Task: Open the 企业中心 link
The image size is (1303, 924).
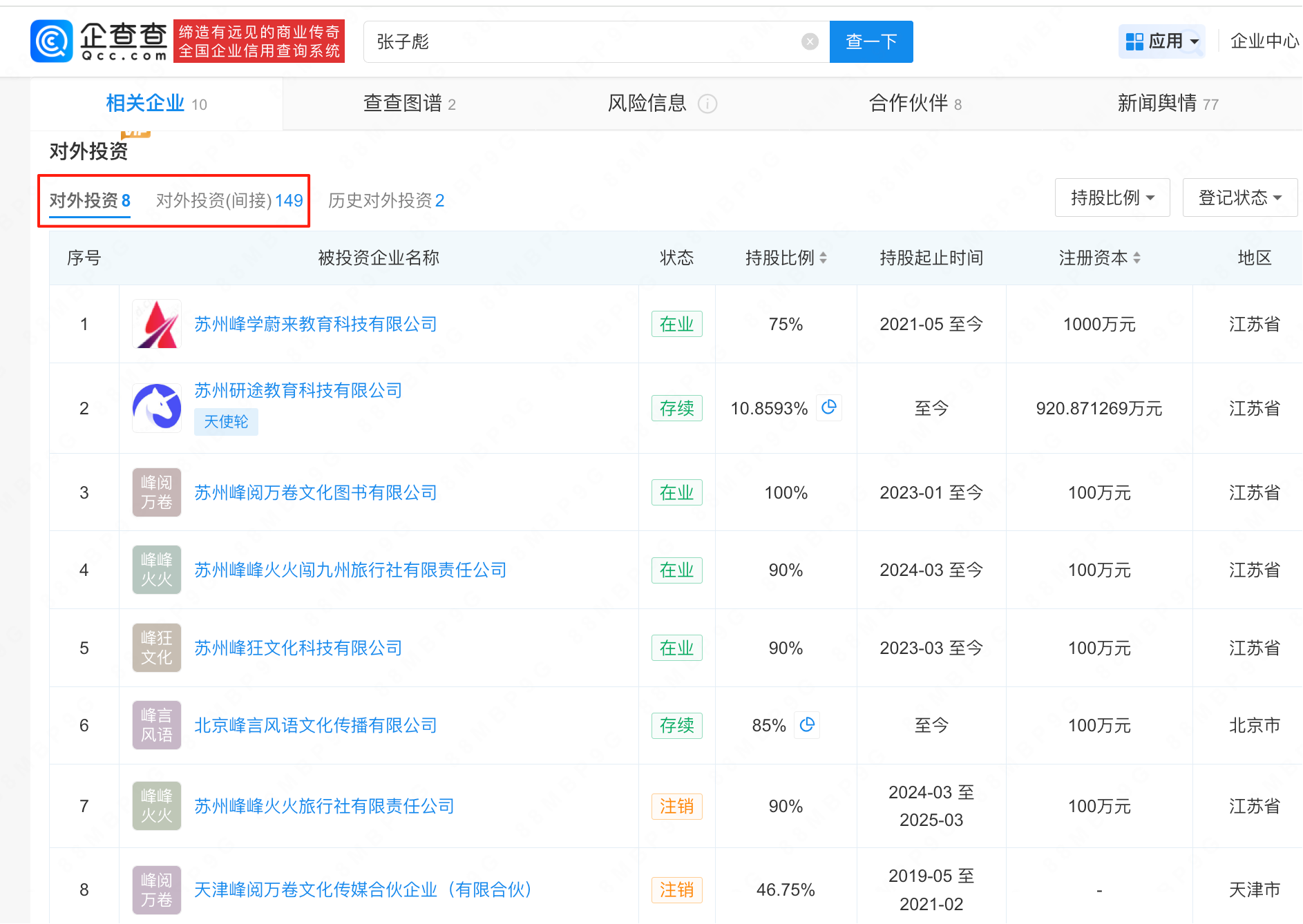Action: 1265,41
